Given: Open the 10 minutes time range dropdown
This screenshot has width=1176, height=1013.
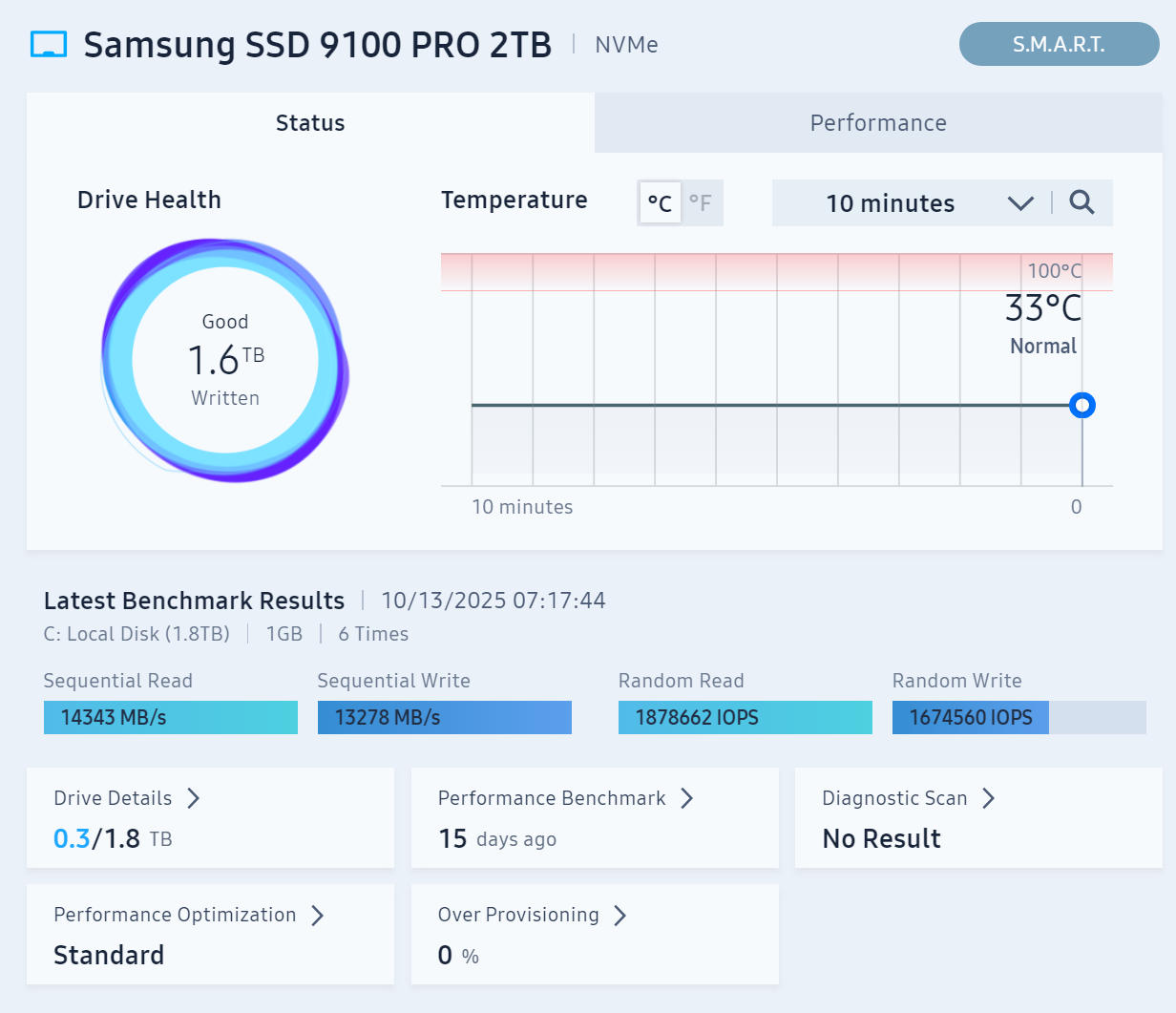Looking at the screenshot, I should [890, 203].
